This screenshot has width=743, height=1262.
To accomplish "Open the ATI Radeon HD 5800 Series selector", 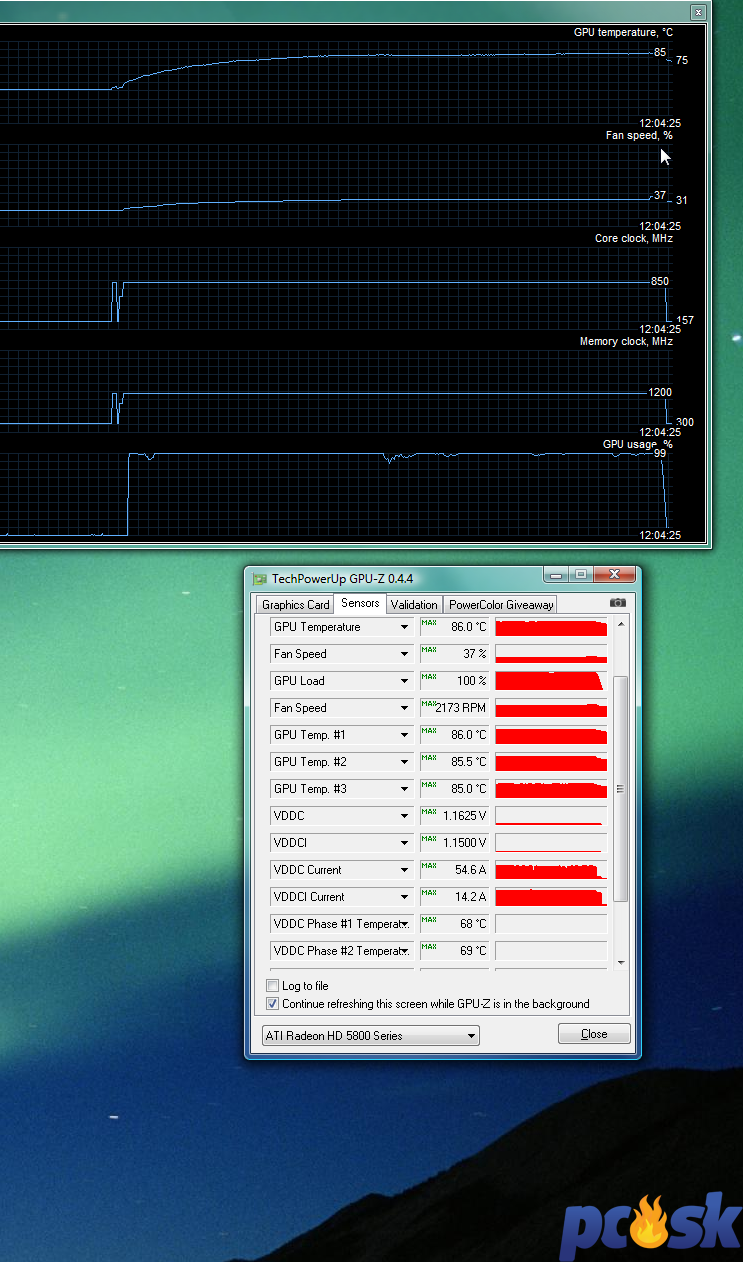I will tap(370, 1036).
